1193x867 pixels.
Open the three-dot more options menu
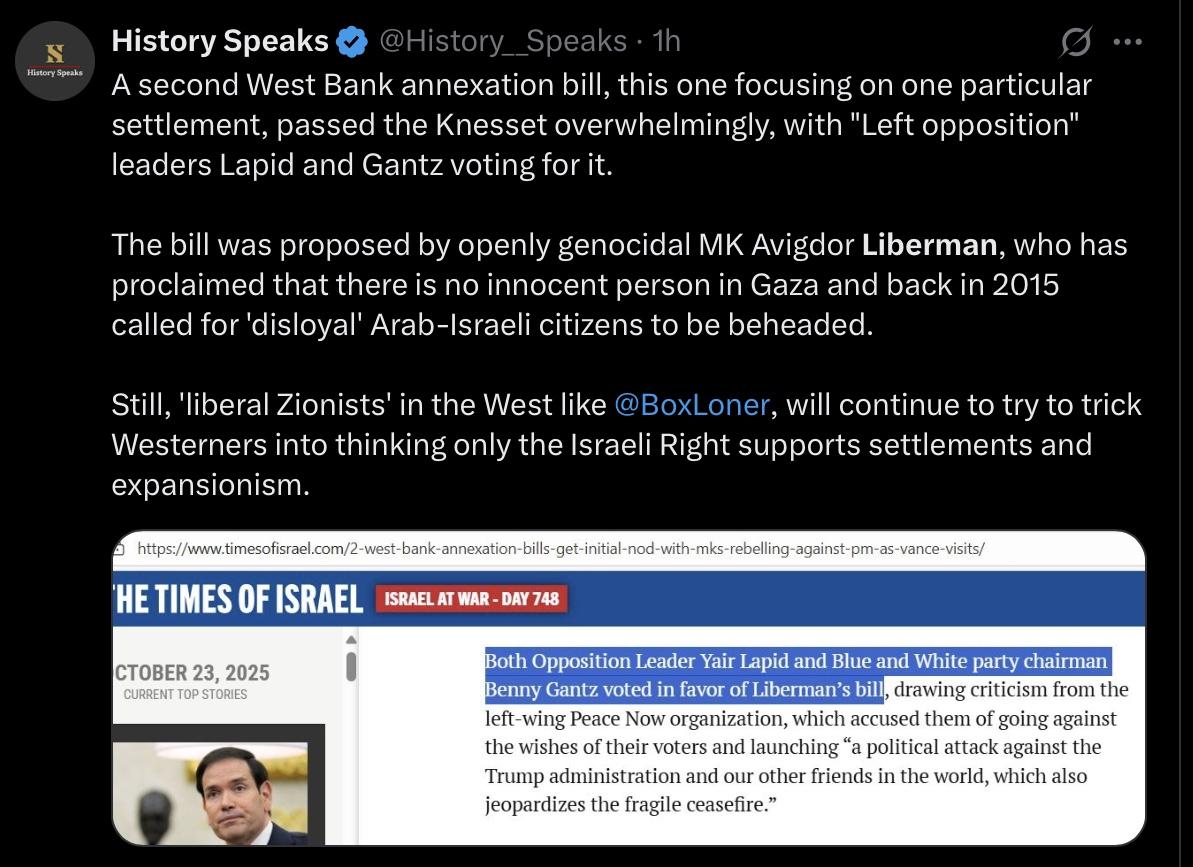click(x=1127, y=42)
